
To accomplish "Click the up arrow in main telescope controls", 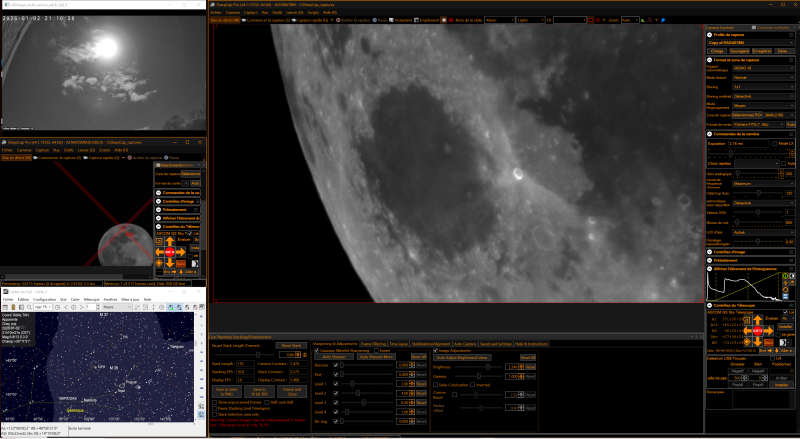I will pos(758,320).
